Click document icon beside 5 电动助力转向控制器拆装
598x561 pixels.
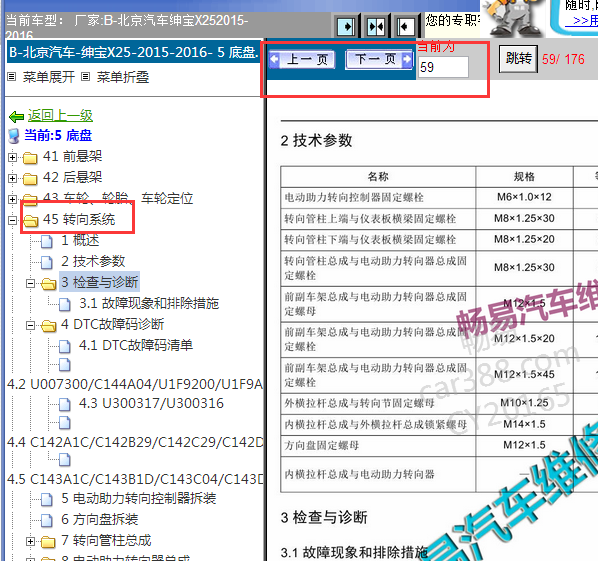(x=47, y=500)
